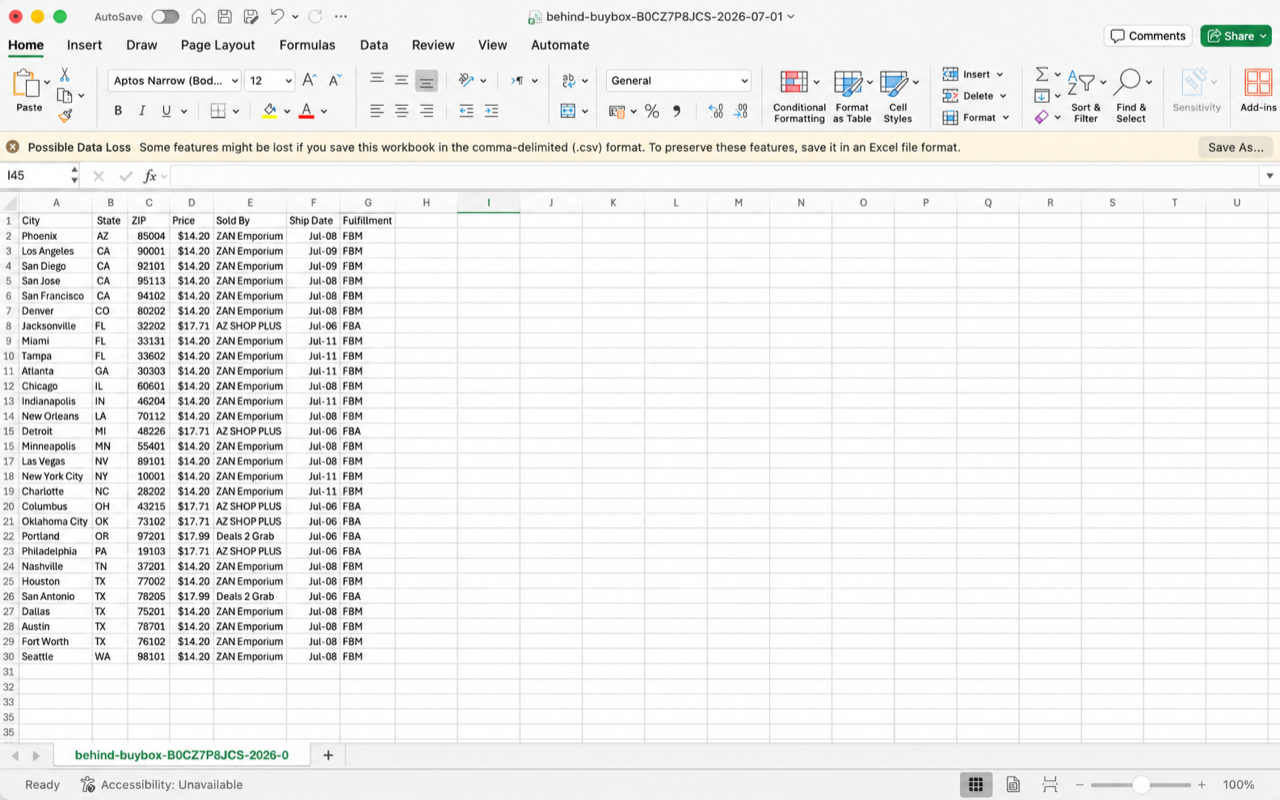Screen dimensions: 1280x800
Task: Align text right icon
Action: coord(427,111)
